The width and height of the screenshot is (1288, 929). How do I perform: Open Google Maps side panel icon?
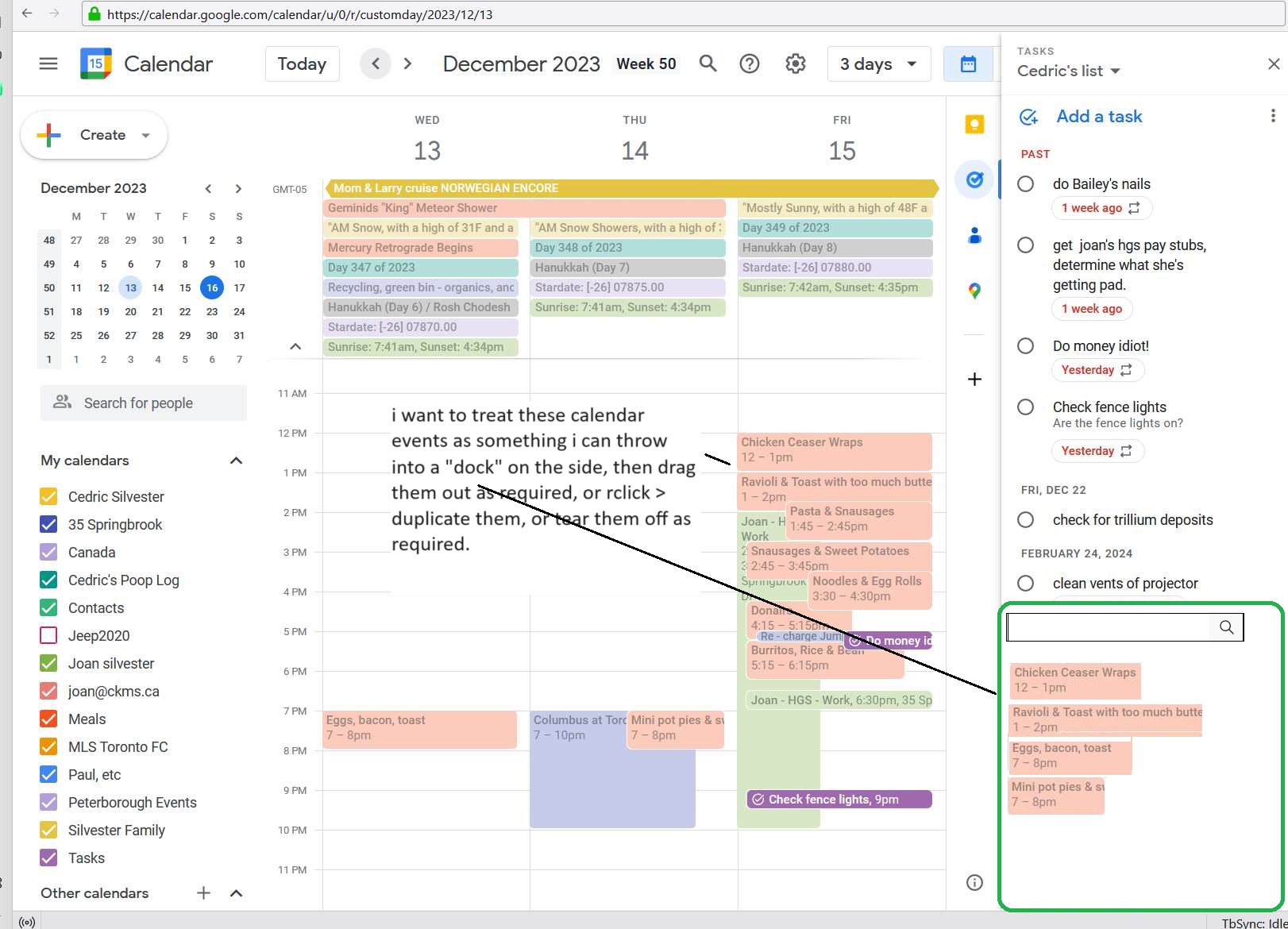click(974, 291)
